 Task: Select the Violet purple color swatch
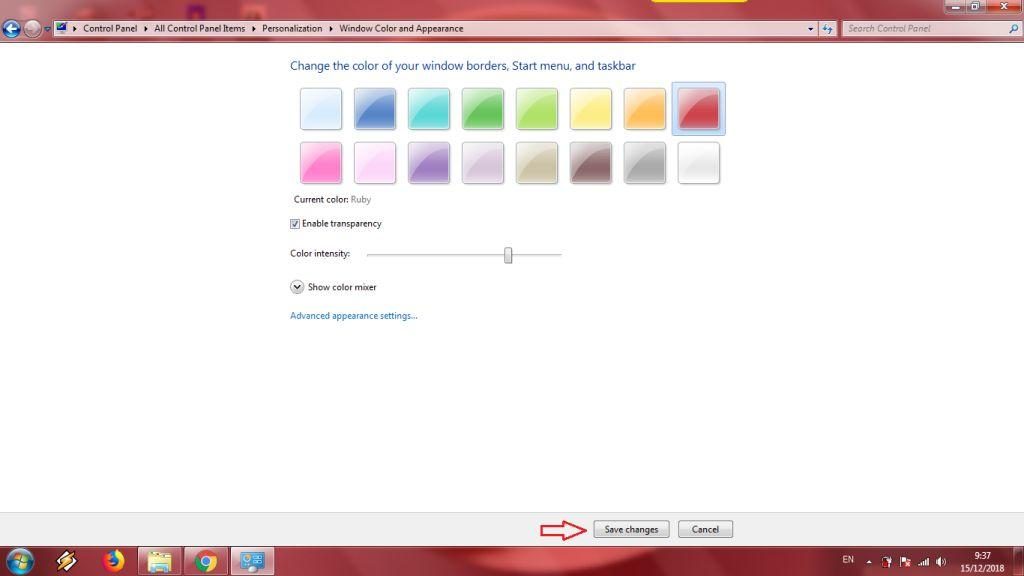428,163
